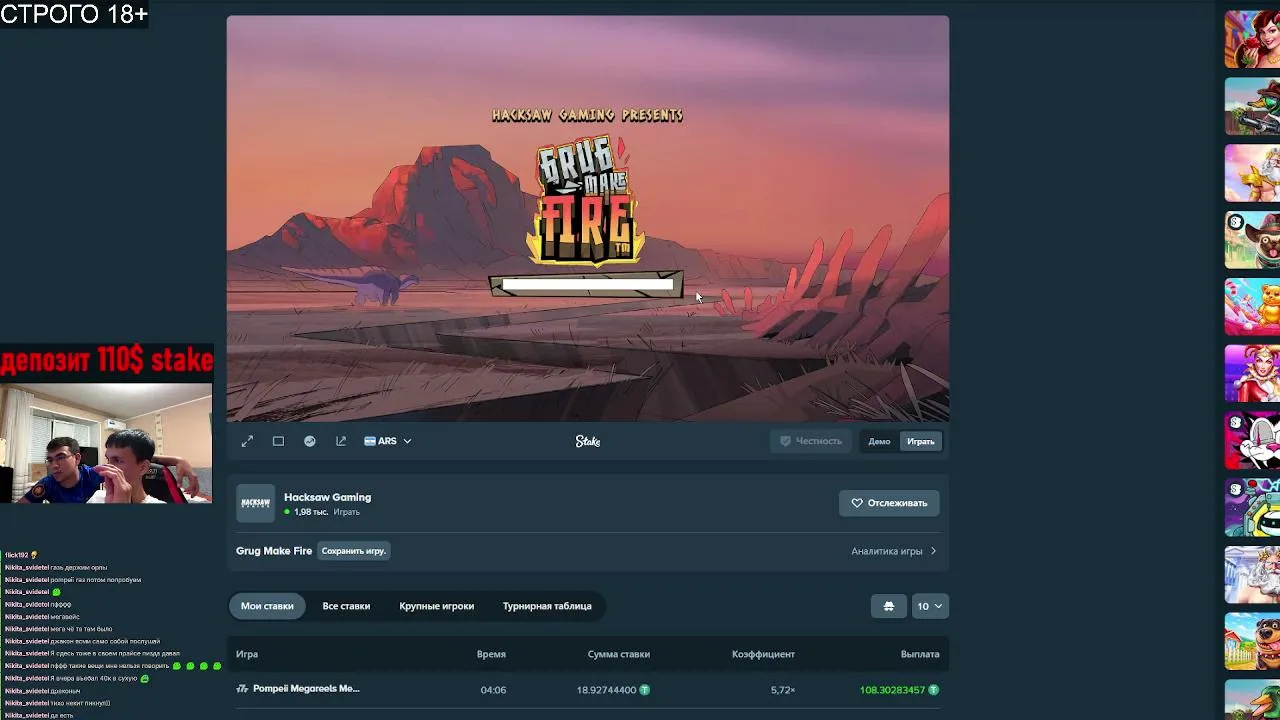Click the Stake logo below the game

tap(588, 441)
